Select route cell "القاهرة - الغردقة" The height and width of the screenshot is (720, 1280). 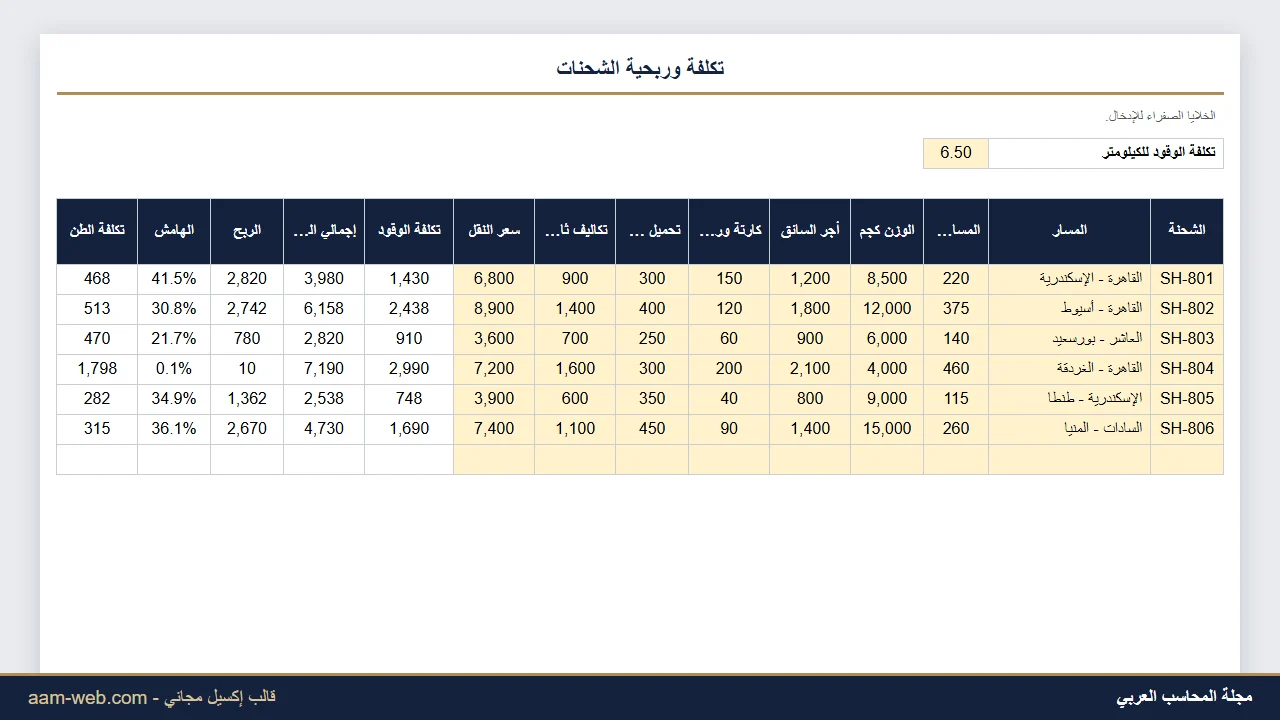[x=1070, y=369]
